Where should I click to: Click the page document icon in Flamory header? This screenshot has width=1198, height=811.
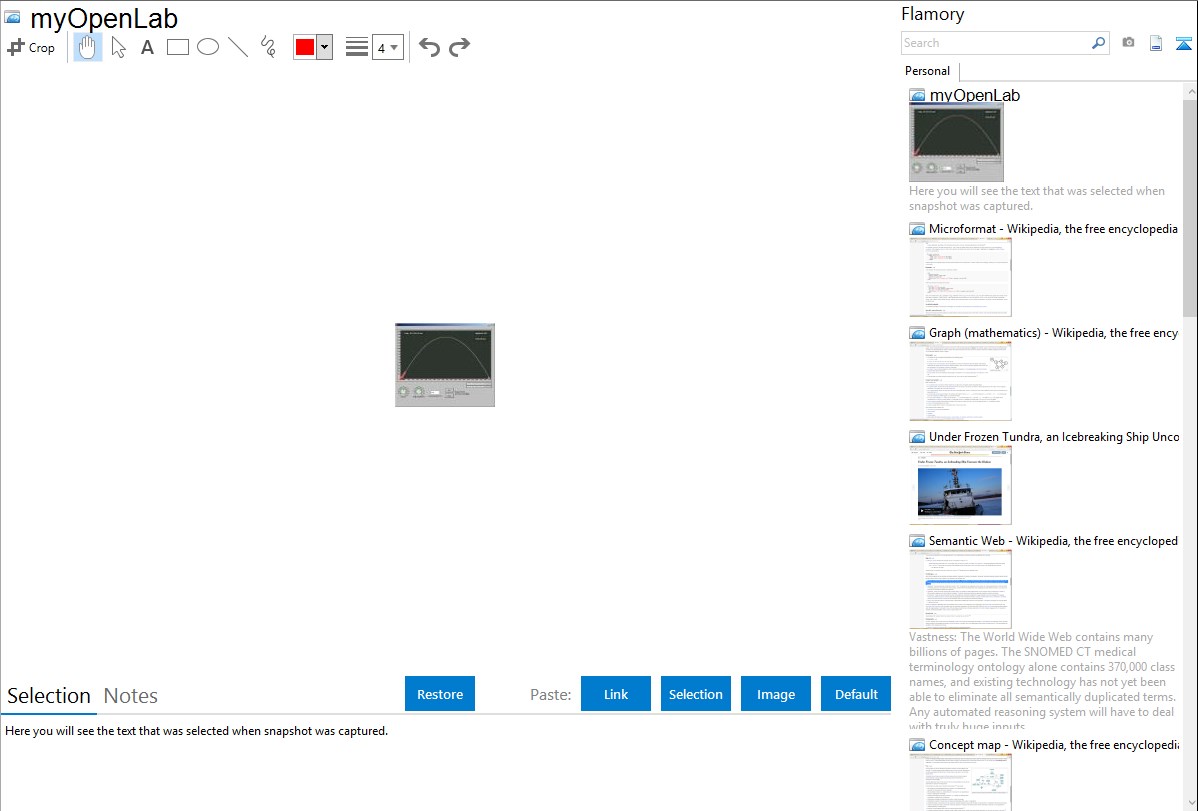1156,43
